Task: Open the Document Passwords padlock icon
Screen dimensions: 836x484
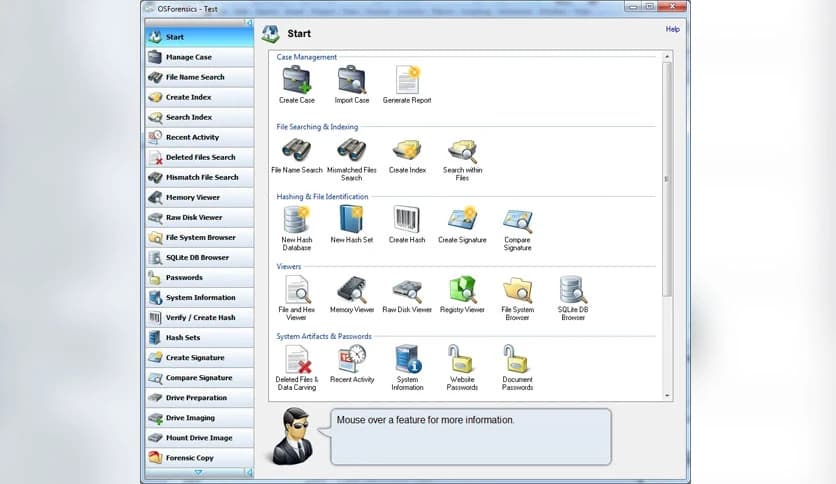Action: pyautogui.click(x=516, y=359)
